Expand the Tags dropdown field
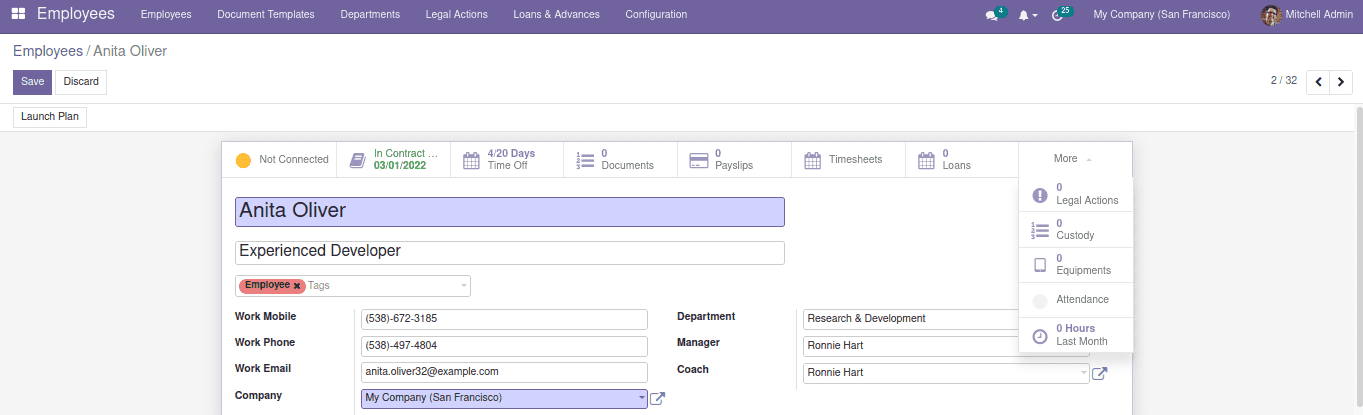1363x415 pixels. pos(463,286)
